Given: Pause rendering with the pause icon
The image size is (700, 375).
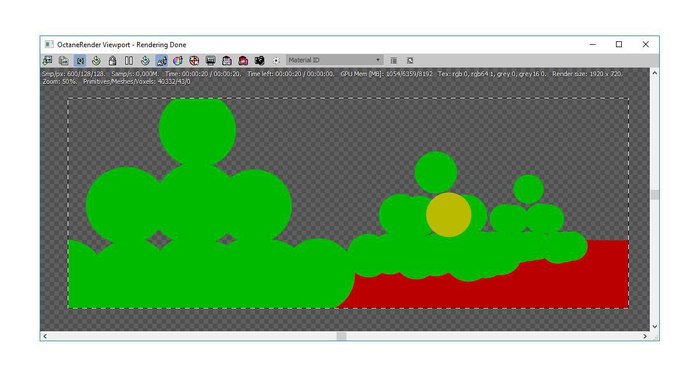Looking at the screenshot, I should point(129,60).
